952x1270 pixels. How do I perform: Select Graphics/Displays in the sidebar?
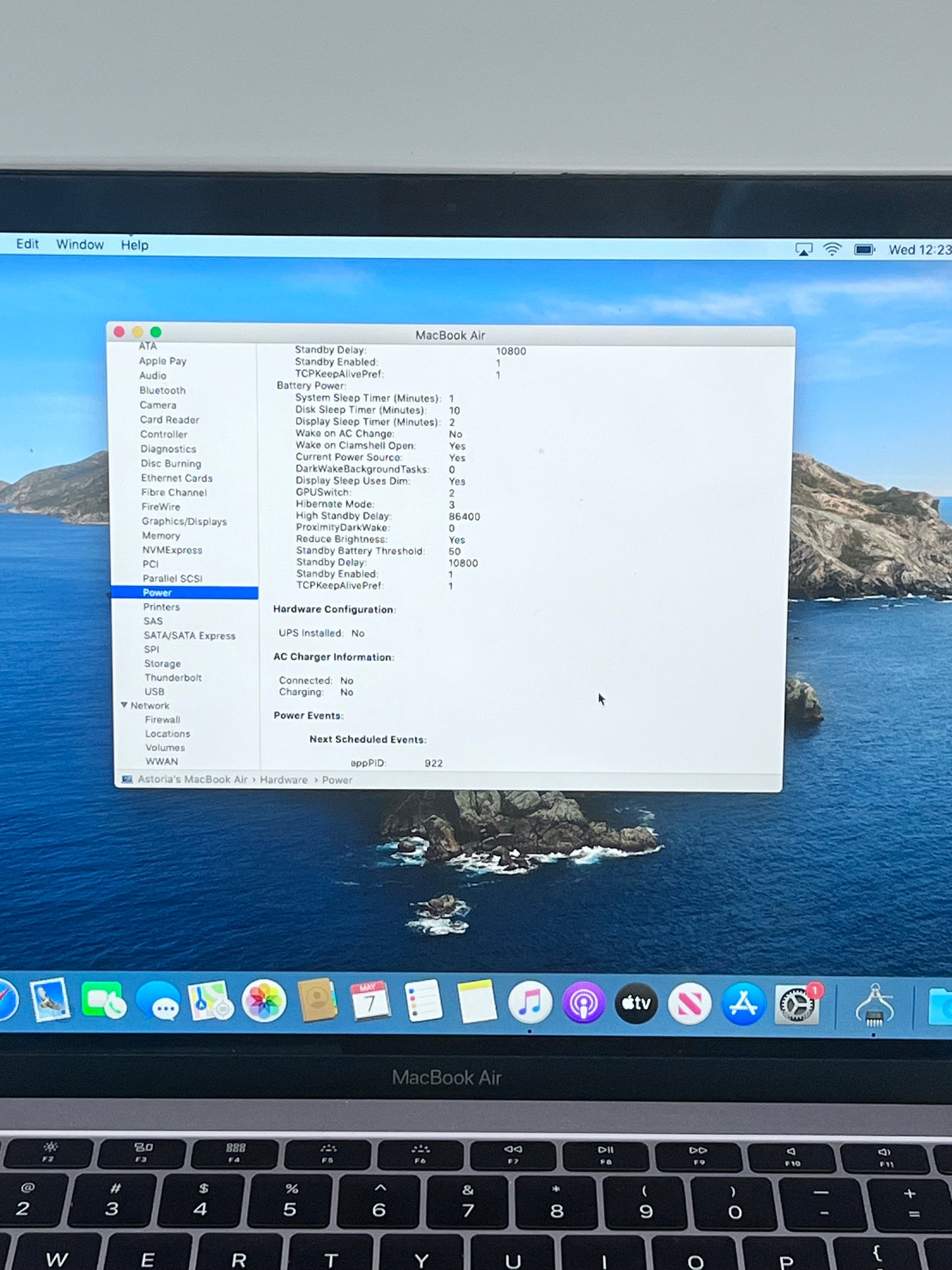[184, 521]
